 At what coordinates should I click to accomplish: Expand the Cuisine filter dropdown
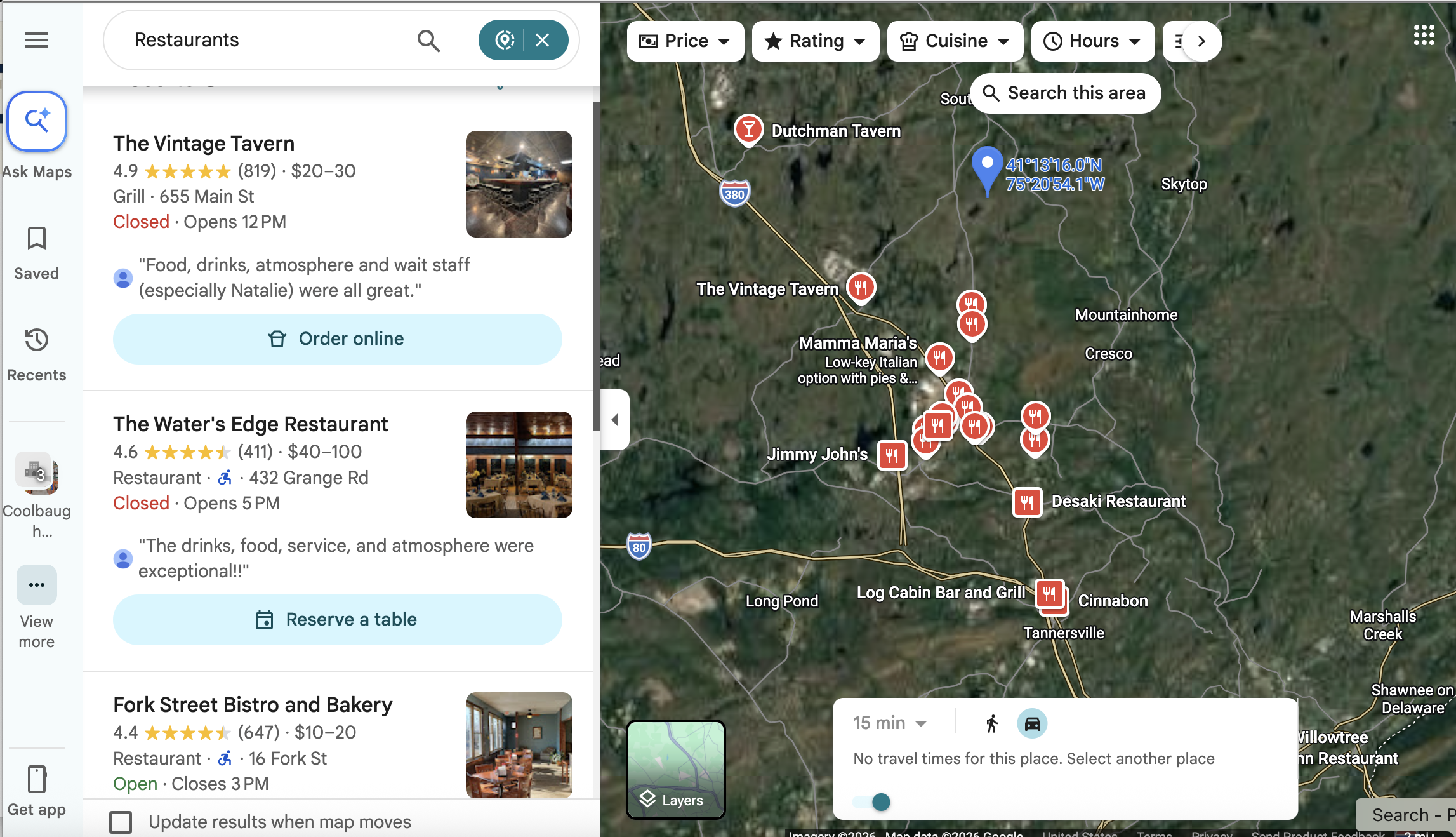tap(955, 41)
